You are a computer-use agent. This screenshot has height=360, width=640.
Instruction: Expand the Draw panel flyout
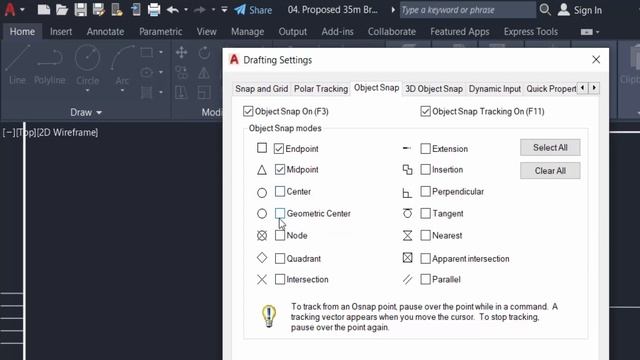(x=86, y=112)
